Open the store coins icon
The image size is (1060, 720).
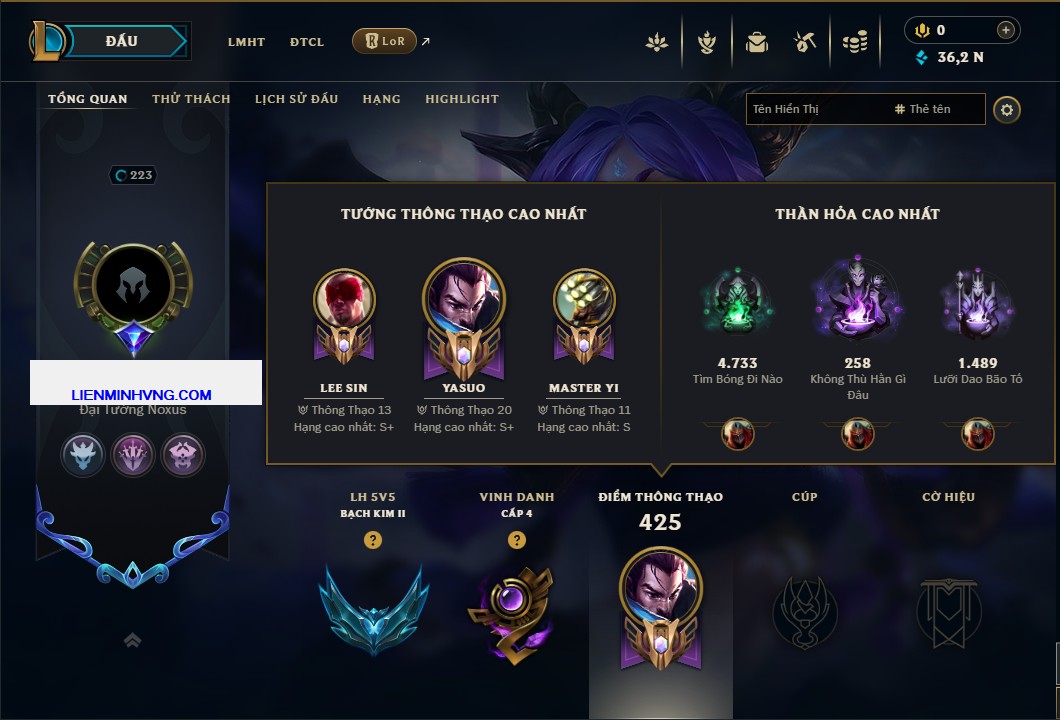(855, 43)
